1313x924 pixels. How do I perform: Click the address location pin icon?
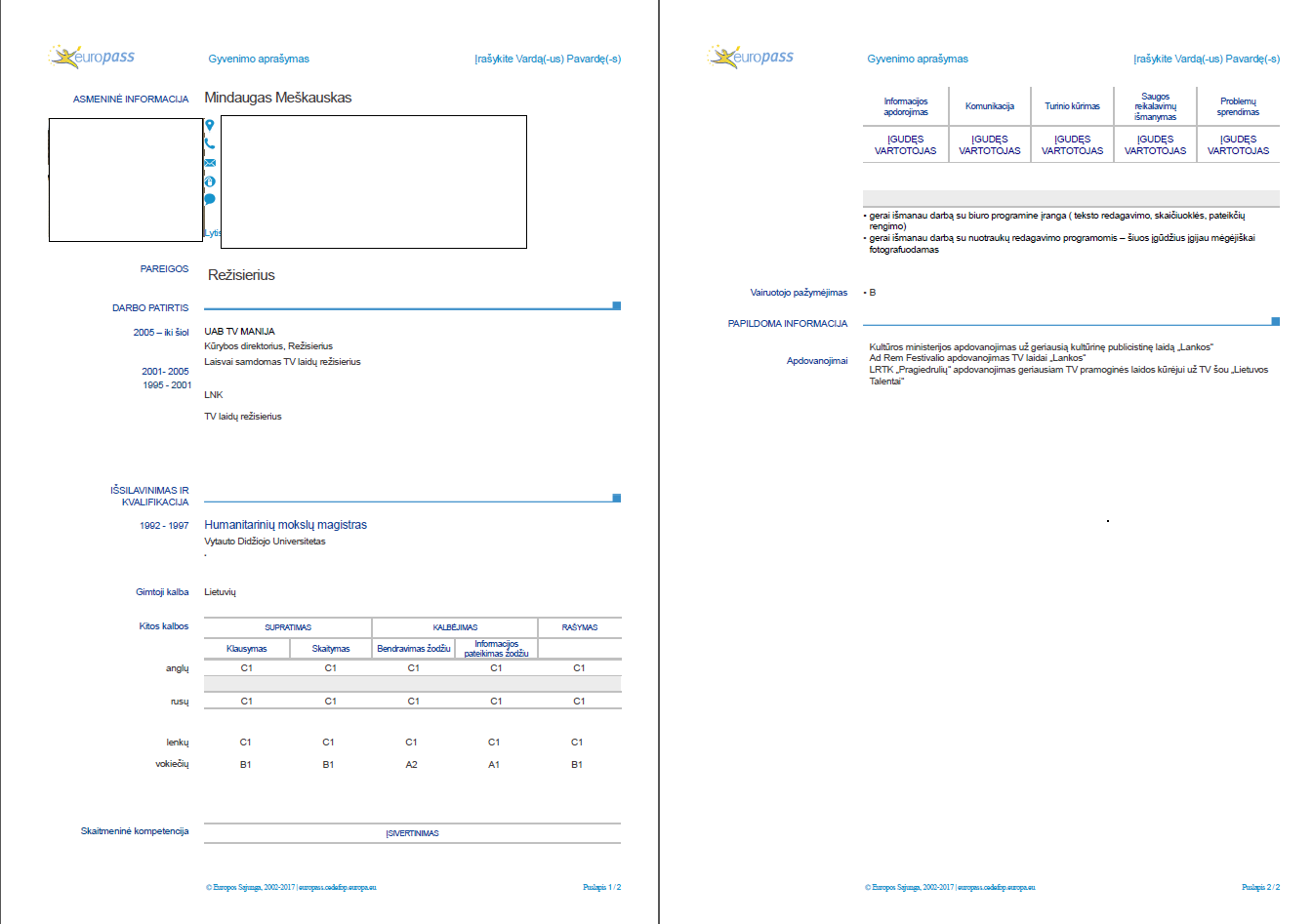[x=209, y=125]
